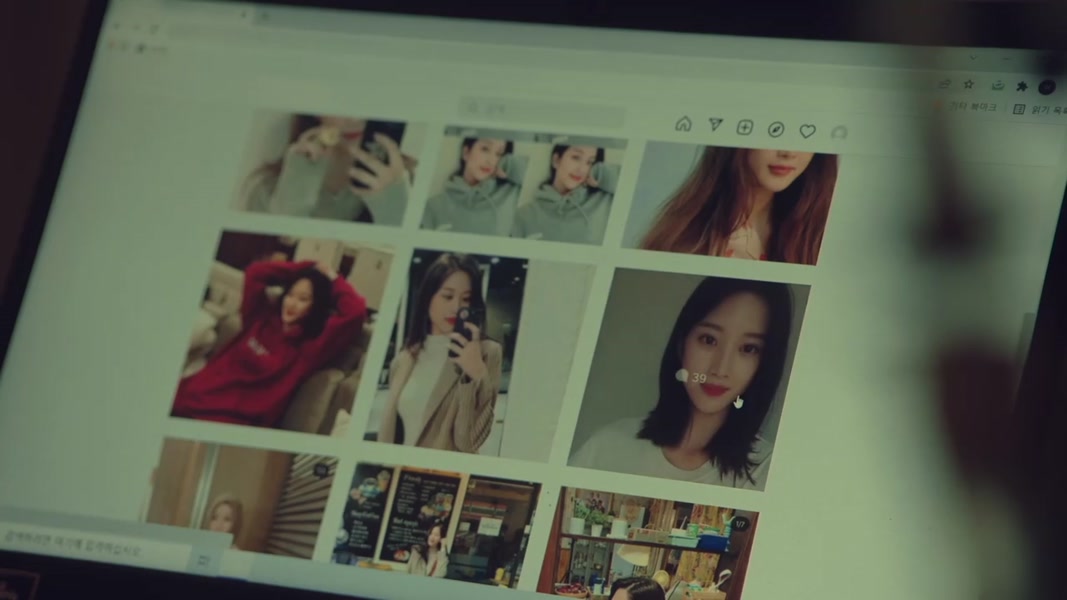This screenshot has height=600, width=1067.
Task: Open the browser extensions puzzle icon
Action: point(1021,87)
